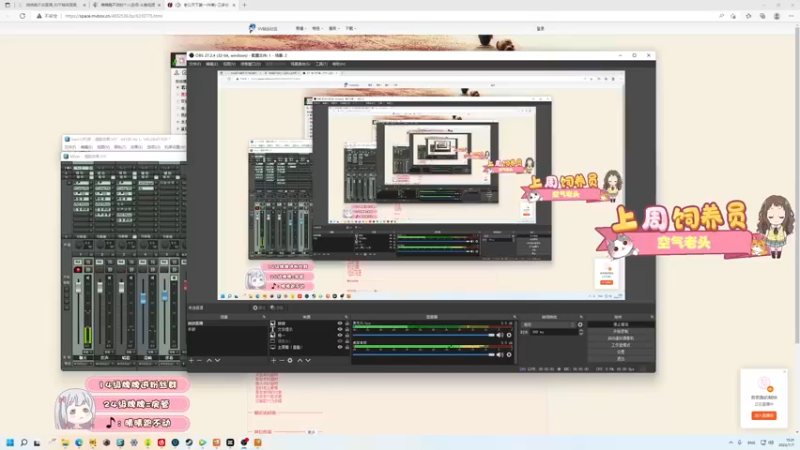
Task: Open Settings from OBS Controls
Action: click(x=620, y=352)
